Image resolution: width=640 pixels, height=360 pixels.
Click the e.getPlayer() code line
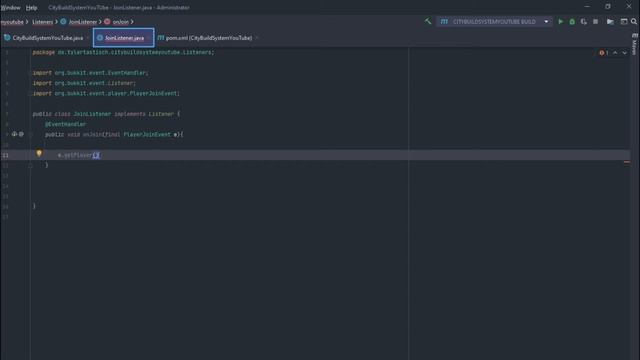[80, 155]
